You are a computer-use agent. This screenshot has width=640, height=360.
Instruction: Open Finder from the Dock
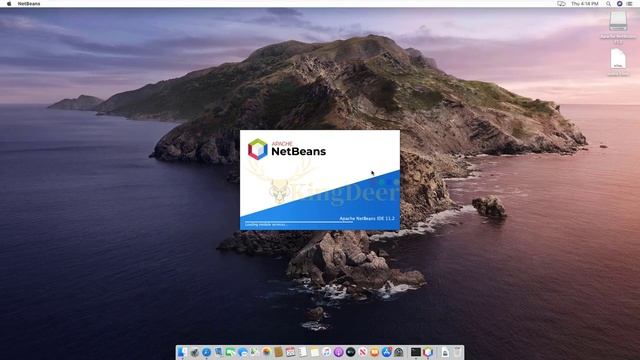182,352
